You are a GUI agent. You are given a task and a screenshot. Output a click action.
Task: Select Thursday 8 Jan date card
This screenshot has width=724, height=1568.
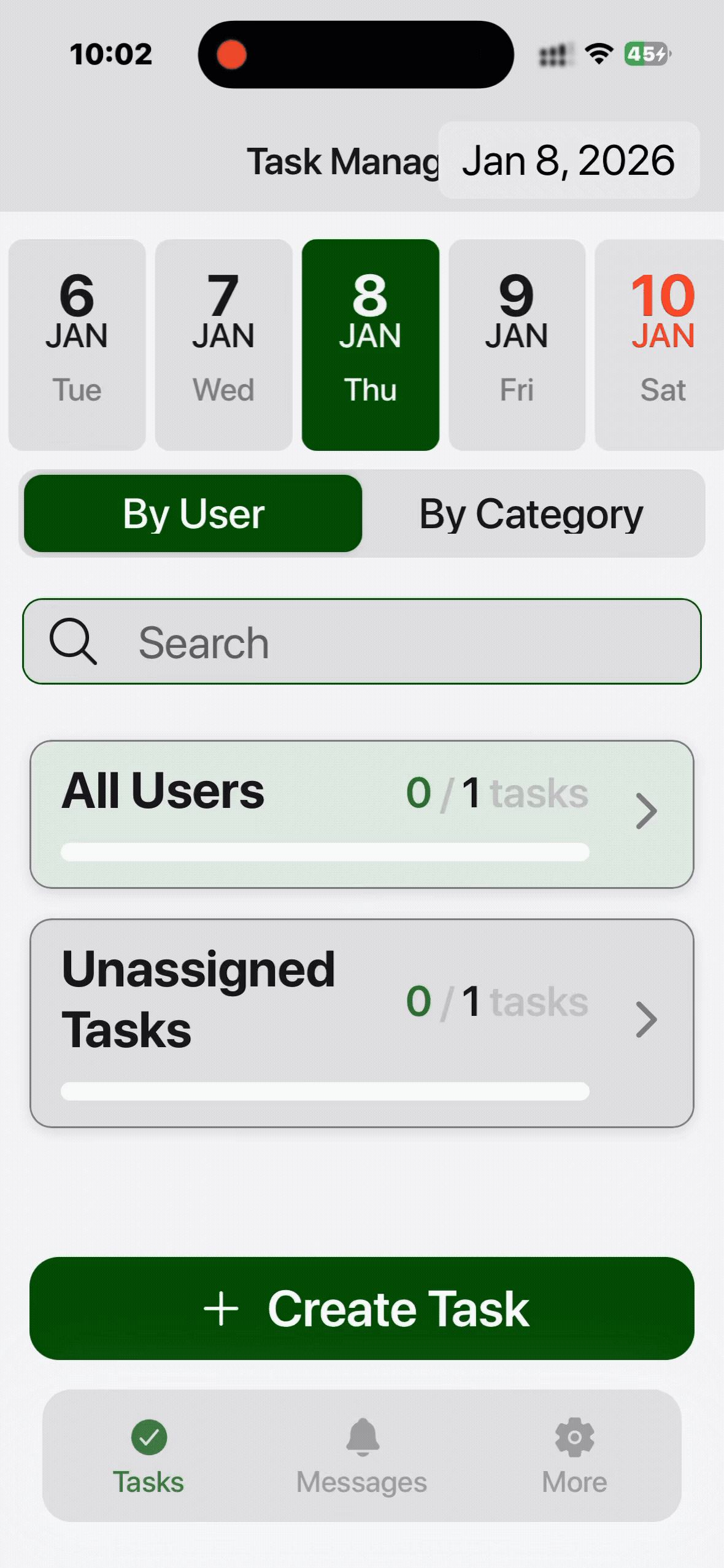click(x=370, y=345)
